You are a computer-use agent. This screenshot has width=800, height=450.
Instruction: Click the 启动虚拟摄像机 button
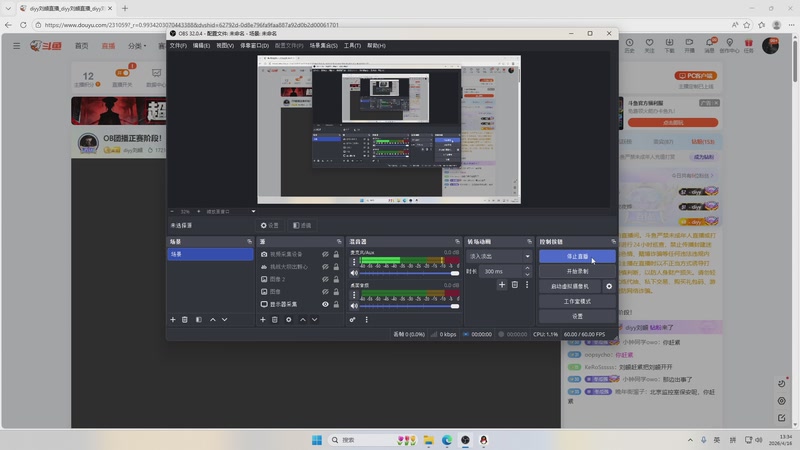pos(570,286)
